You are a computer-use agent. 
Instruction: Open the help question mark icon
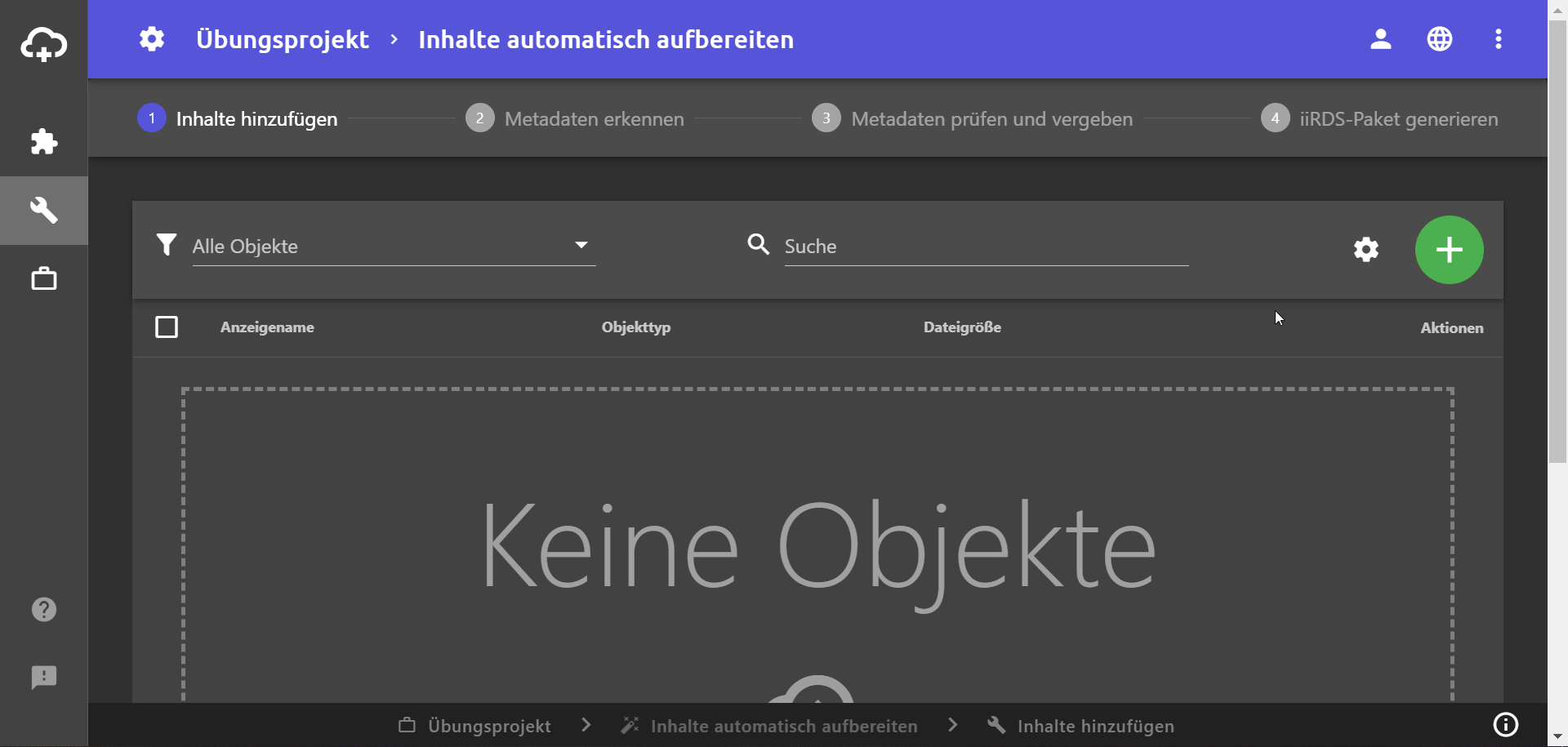pos(44,609)
